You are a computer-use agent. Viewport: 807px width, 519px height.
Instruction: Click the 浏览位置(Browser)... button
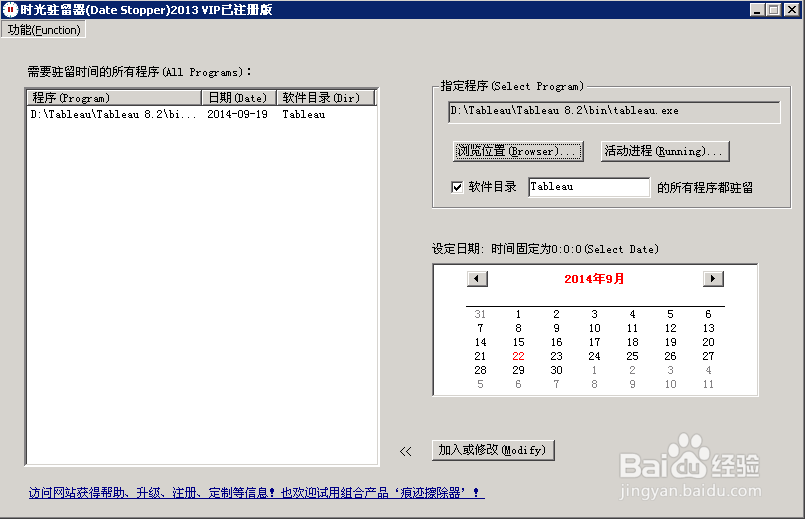coord(518,151)
